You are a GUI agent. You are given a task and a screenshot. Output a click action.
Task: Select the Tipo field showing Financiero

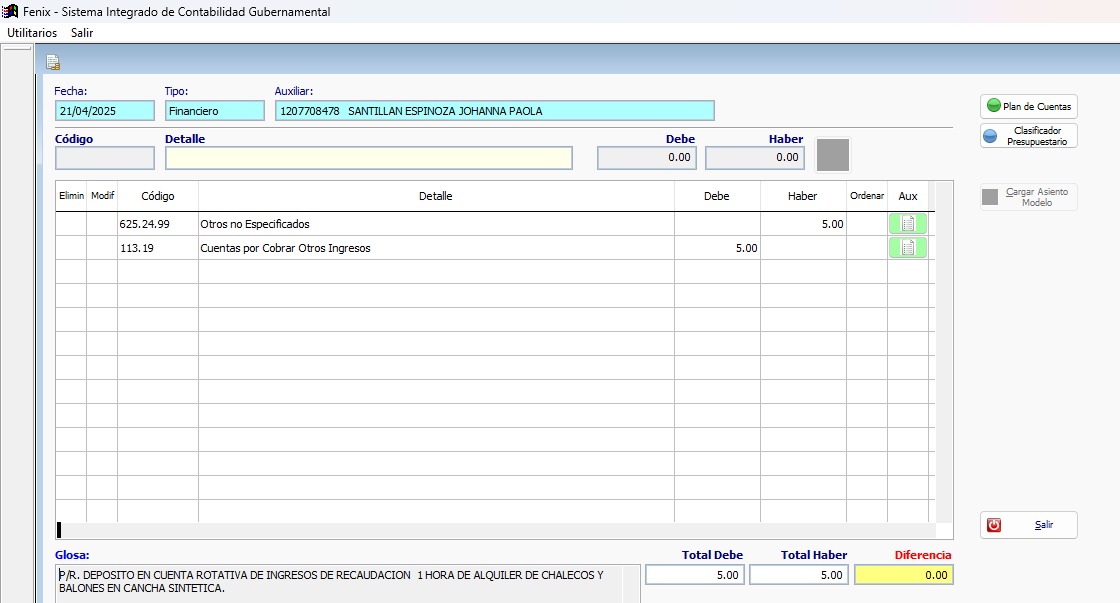214,111
